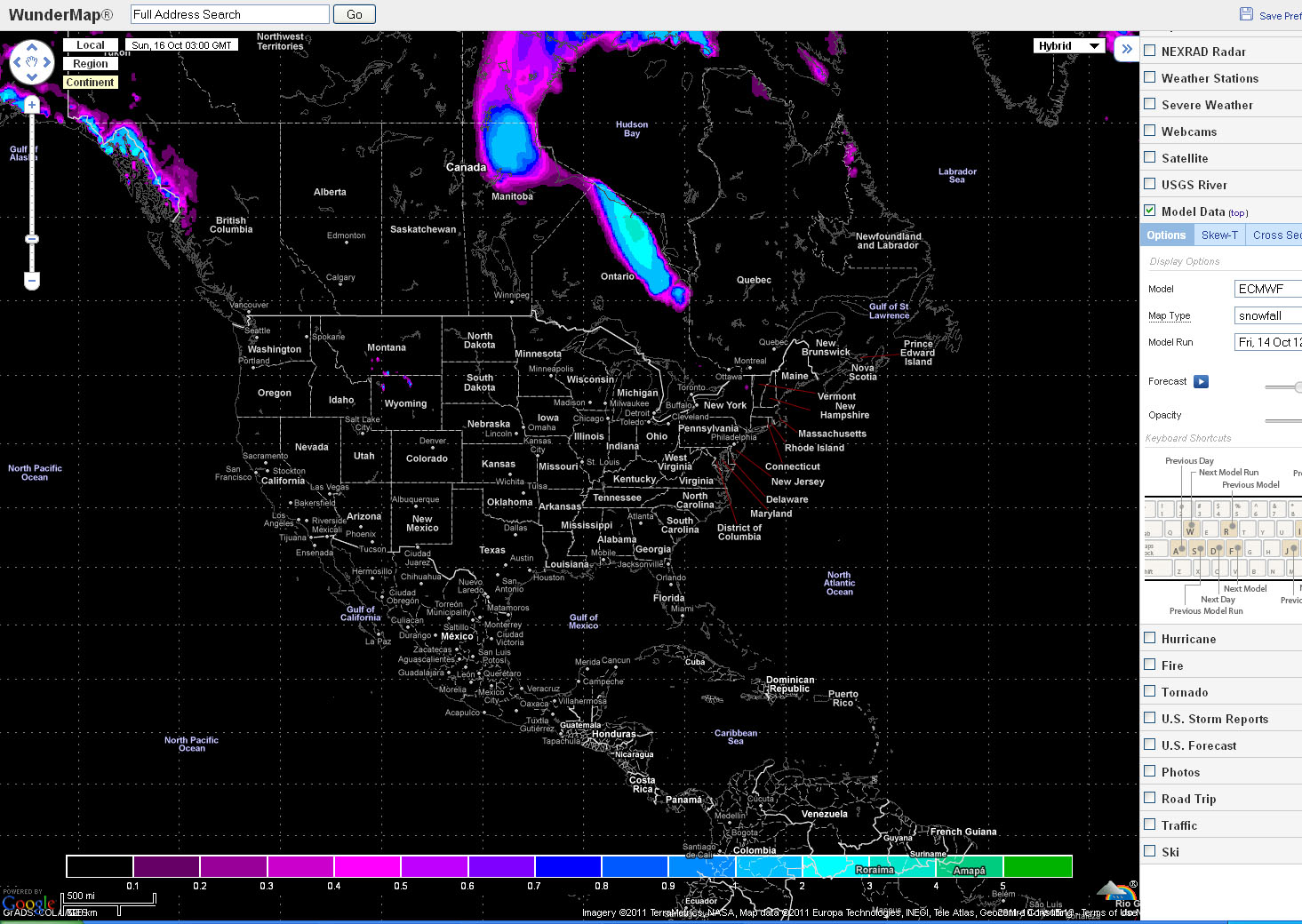Click the 'Venezuela' country label

point(825,814)
